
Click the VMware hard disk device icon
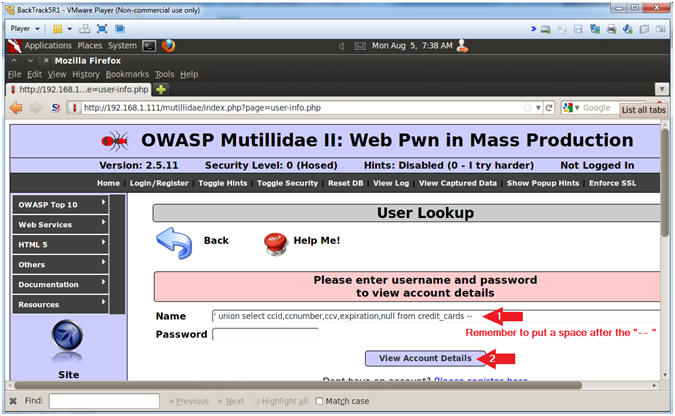[546, 29]
